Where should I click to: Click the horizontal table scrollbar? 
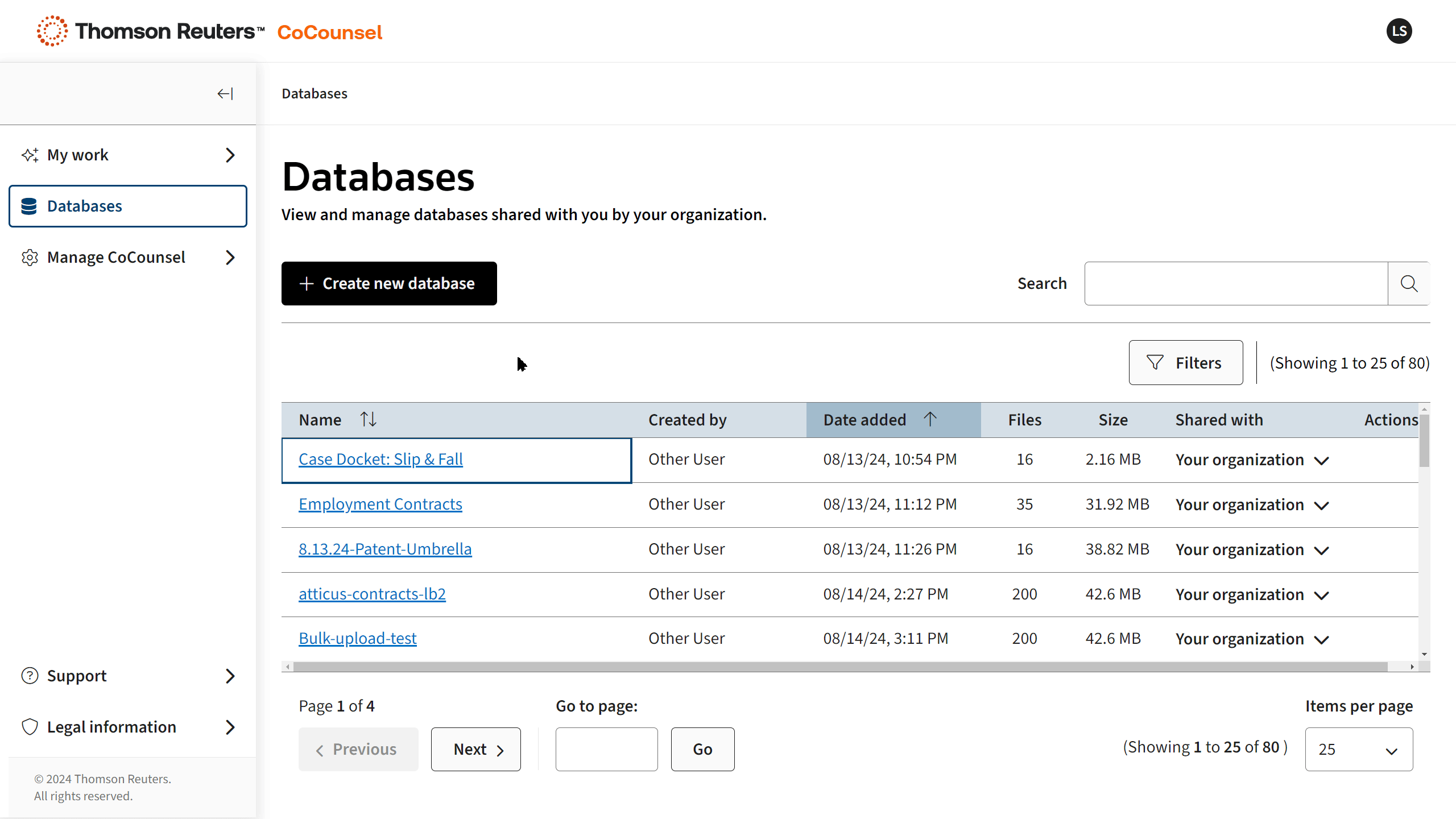839,667
